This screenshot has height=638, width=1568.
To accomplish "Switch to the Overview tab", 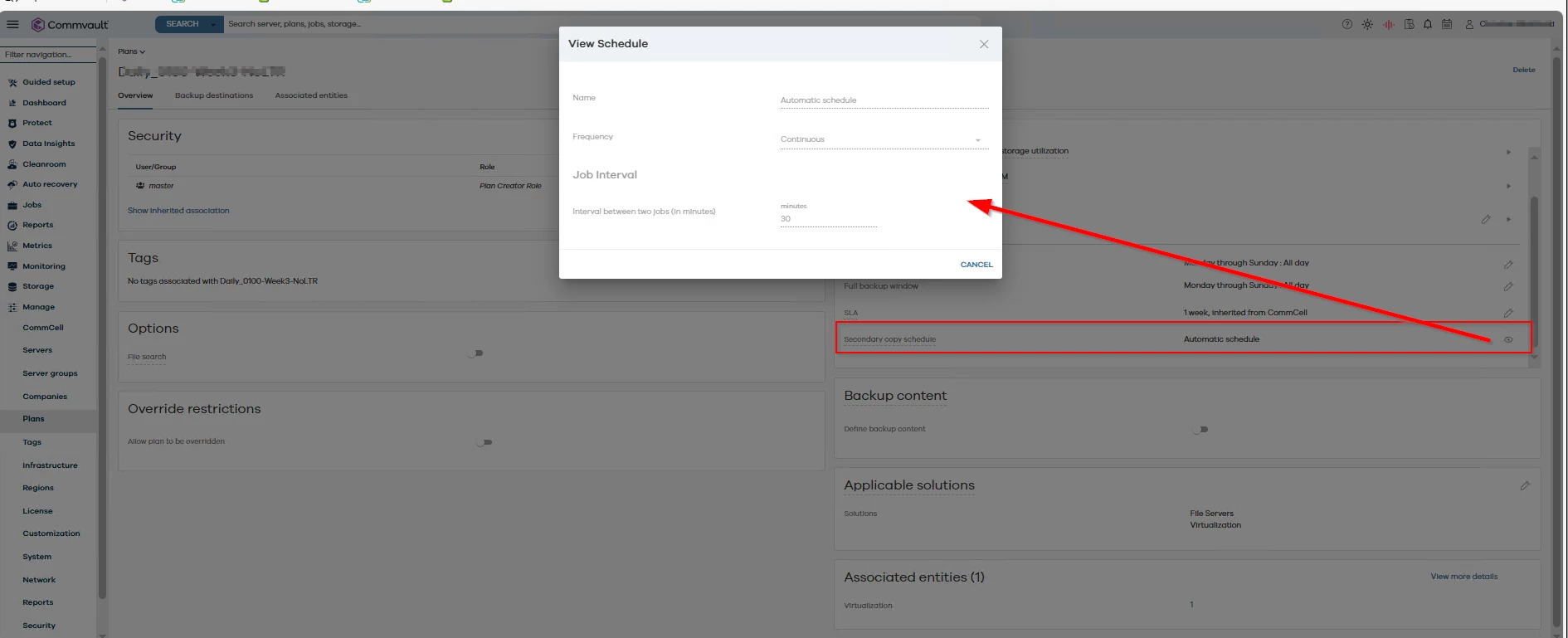I will click(x=135, y=95).
